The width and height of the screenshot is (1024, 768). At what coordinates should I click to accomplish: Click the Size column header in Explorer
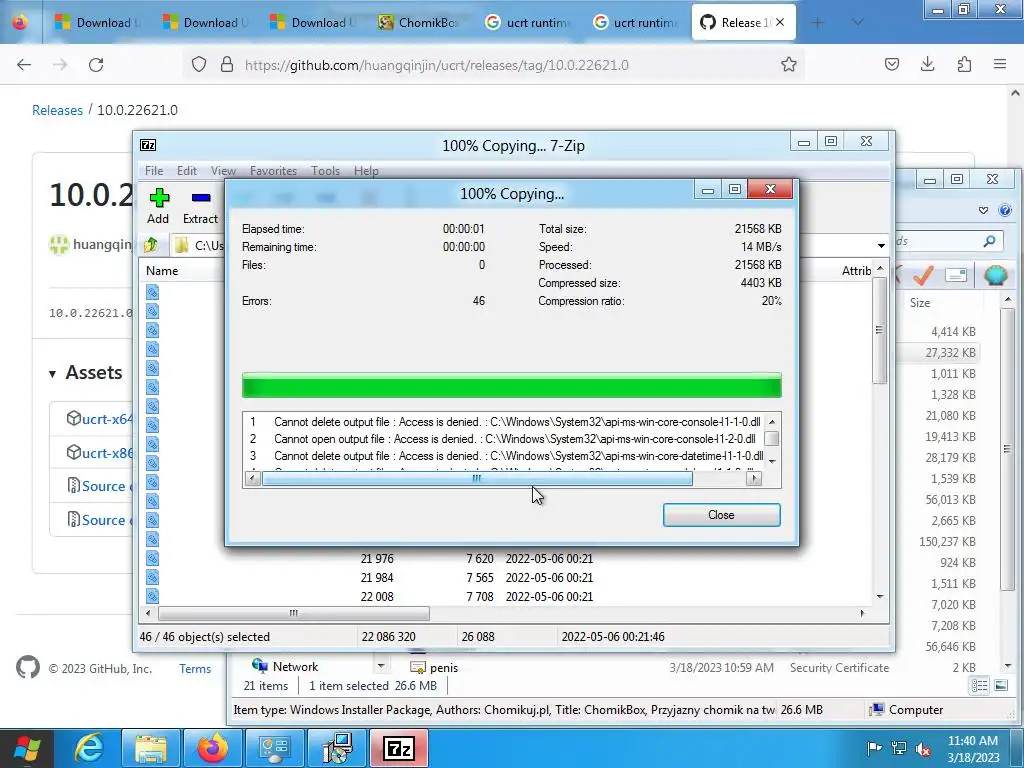click(920, 302)
